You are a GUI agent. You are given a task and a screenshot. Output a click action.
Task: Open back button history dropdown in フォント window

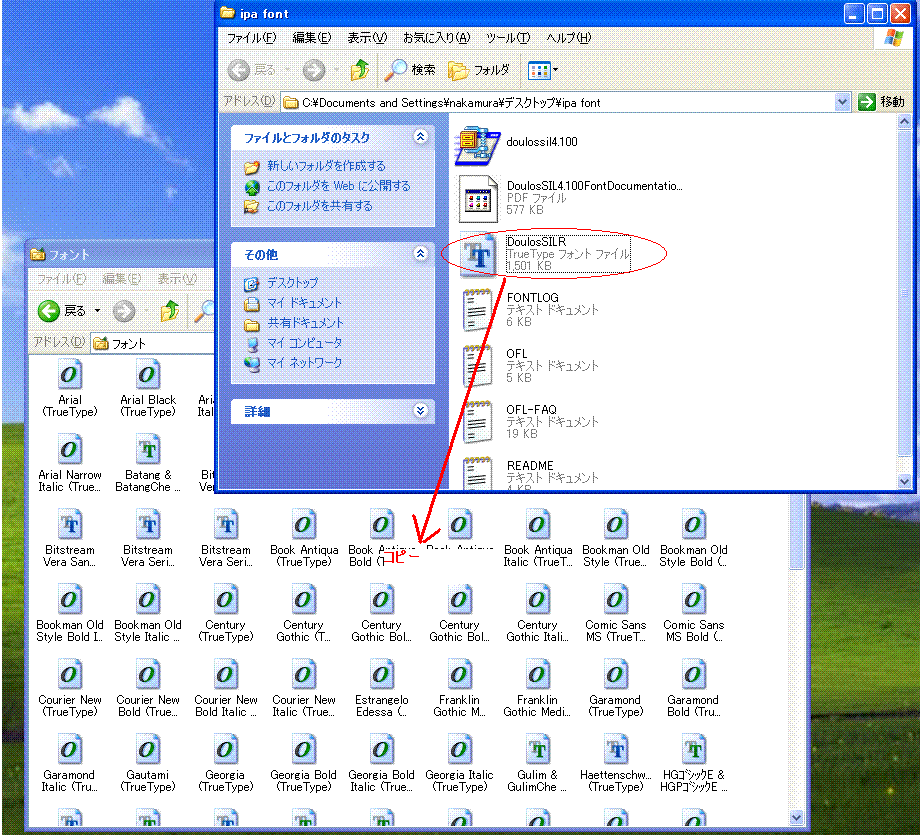point(98,310)
